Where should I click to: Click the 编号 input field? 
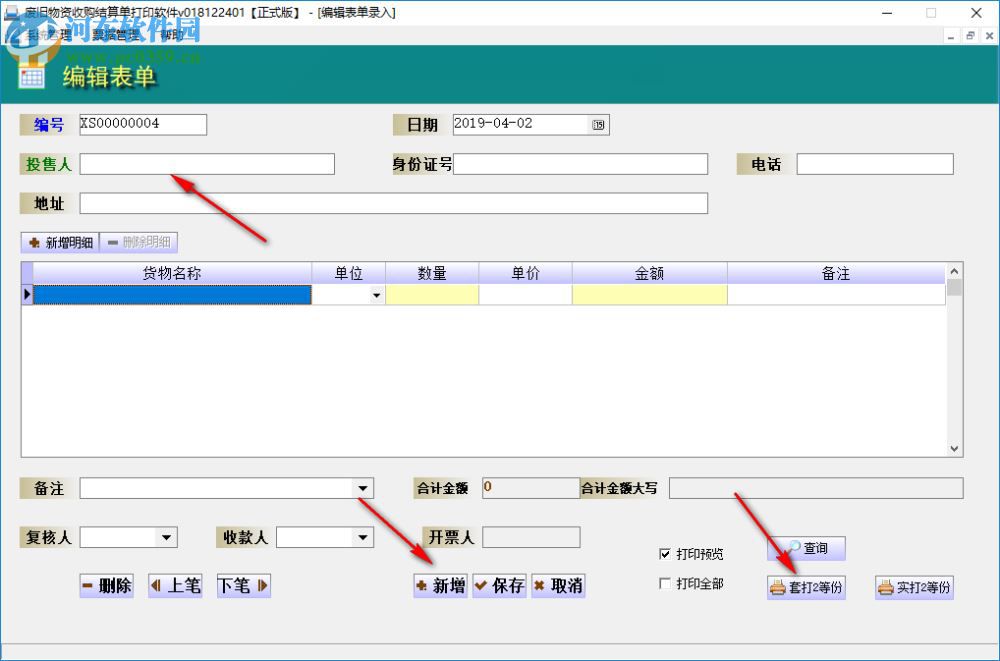coord(143,124)
